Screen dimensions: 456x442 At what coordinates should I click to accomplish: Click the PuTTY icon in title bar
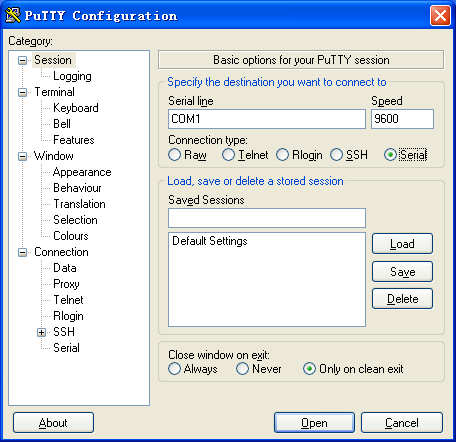(13, 15)
